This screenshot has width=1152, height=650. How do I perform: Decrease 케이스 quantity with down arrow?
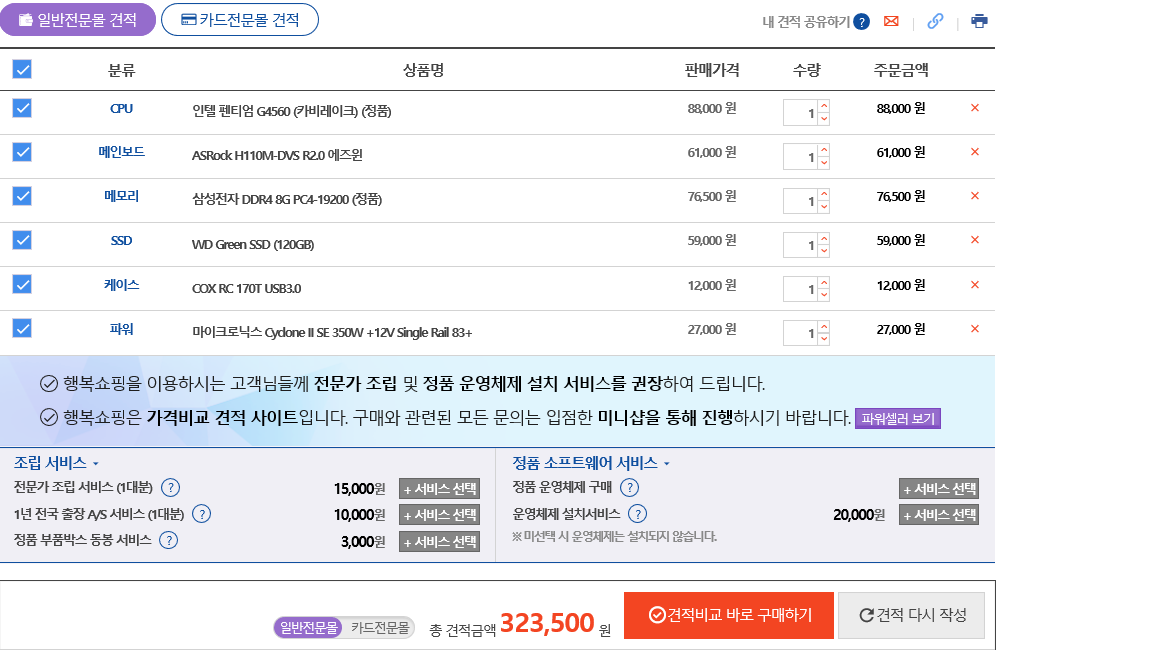[824, 295]
